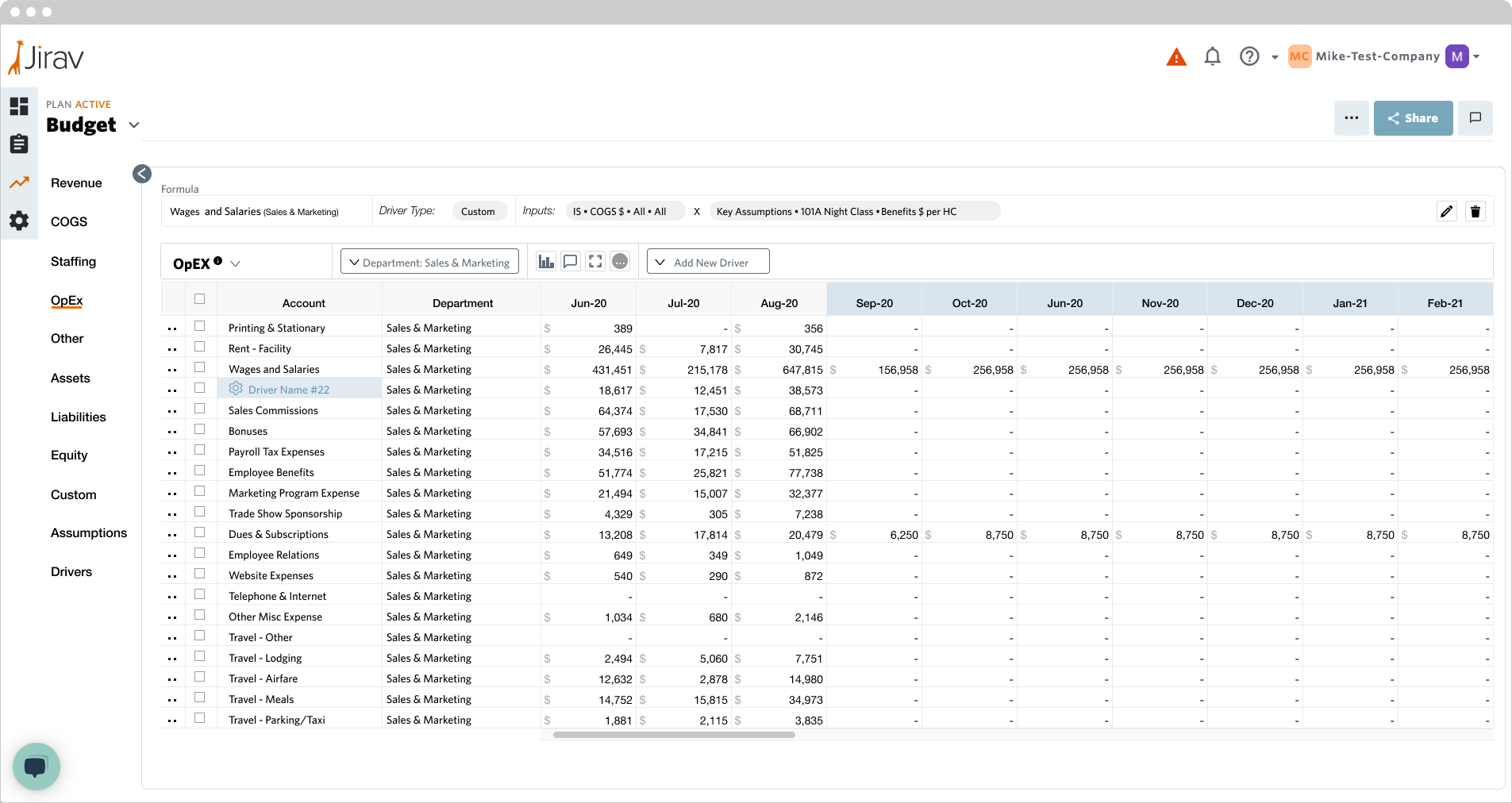The image size is (1512, 803).
Task: Expand the Budget plan selector chevron
Action: (x=134, y=125)
